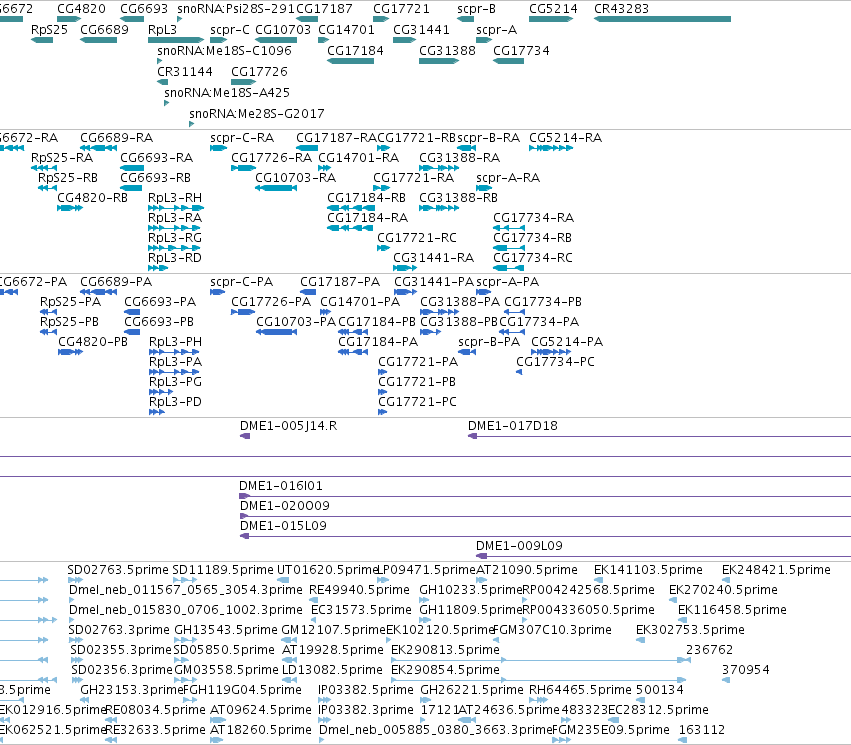Select transcript RpL3-RG
Viewport: 851px width, 745px height.
pos(174,248)
